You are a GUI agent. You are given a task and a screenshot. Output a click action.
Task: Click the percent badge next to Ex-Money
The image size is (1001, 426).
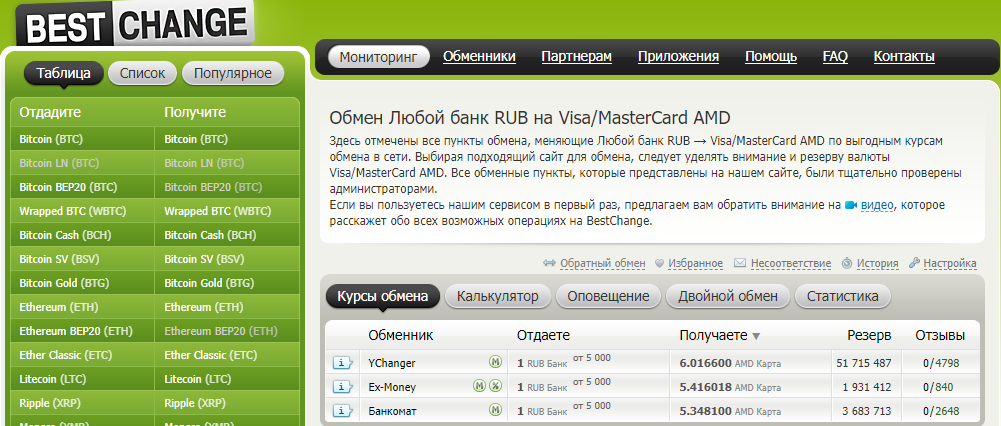coord(495,386)
